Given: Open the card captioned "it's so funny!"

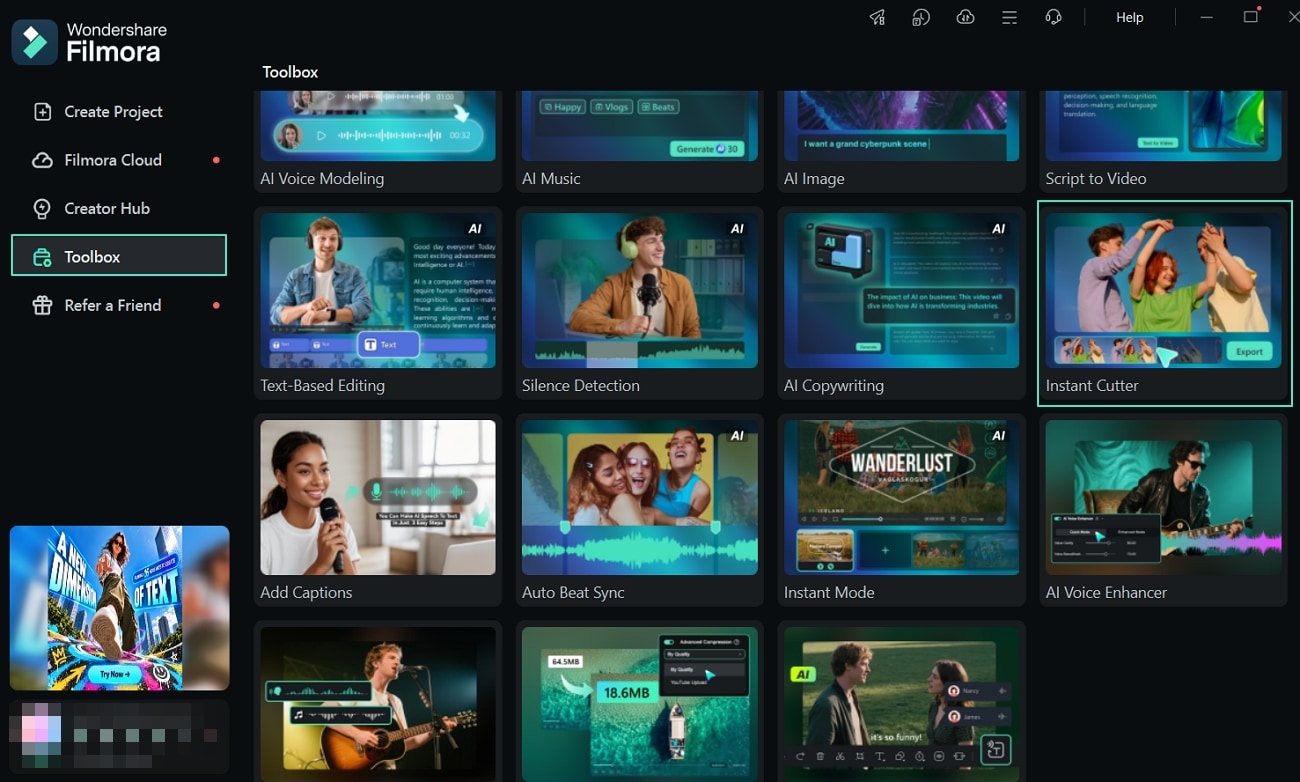Looking at the screenshot, I should (x=902, y=701).
